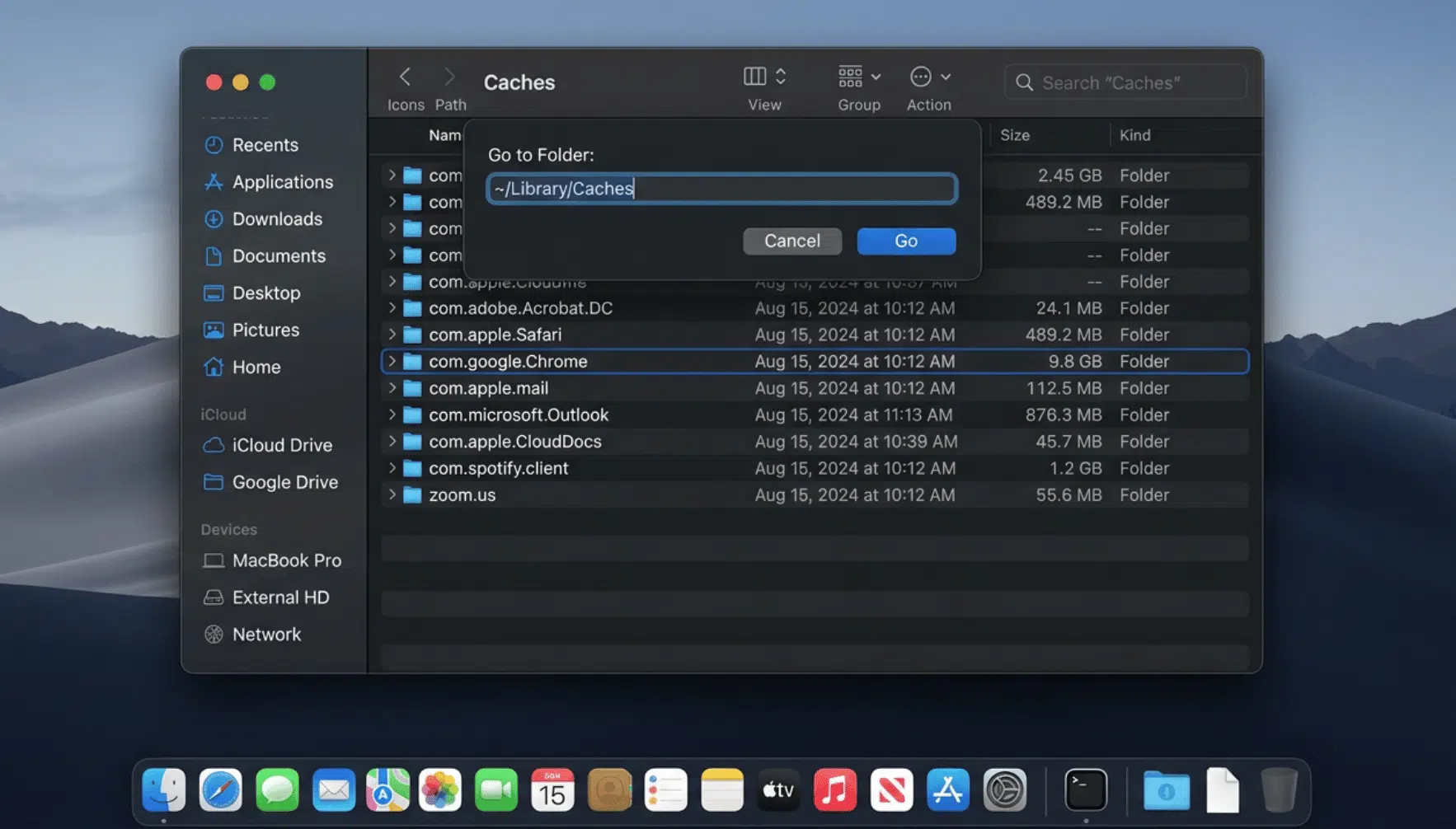Click the Go button
The height and width of the screenshot is (829, 1456).
pyautogui.click(x=906, y=241)
